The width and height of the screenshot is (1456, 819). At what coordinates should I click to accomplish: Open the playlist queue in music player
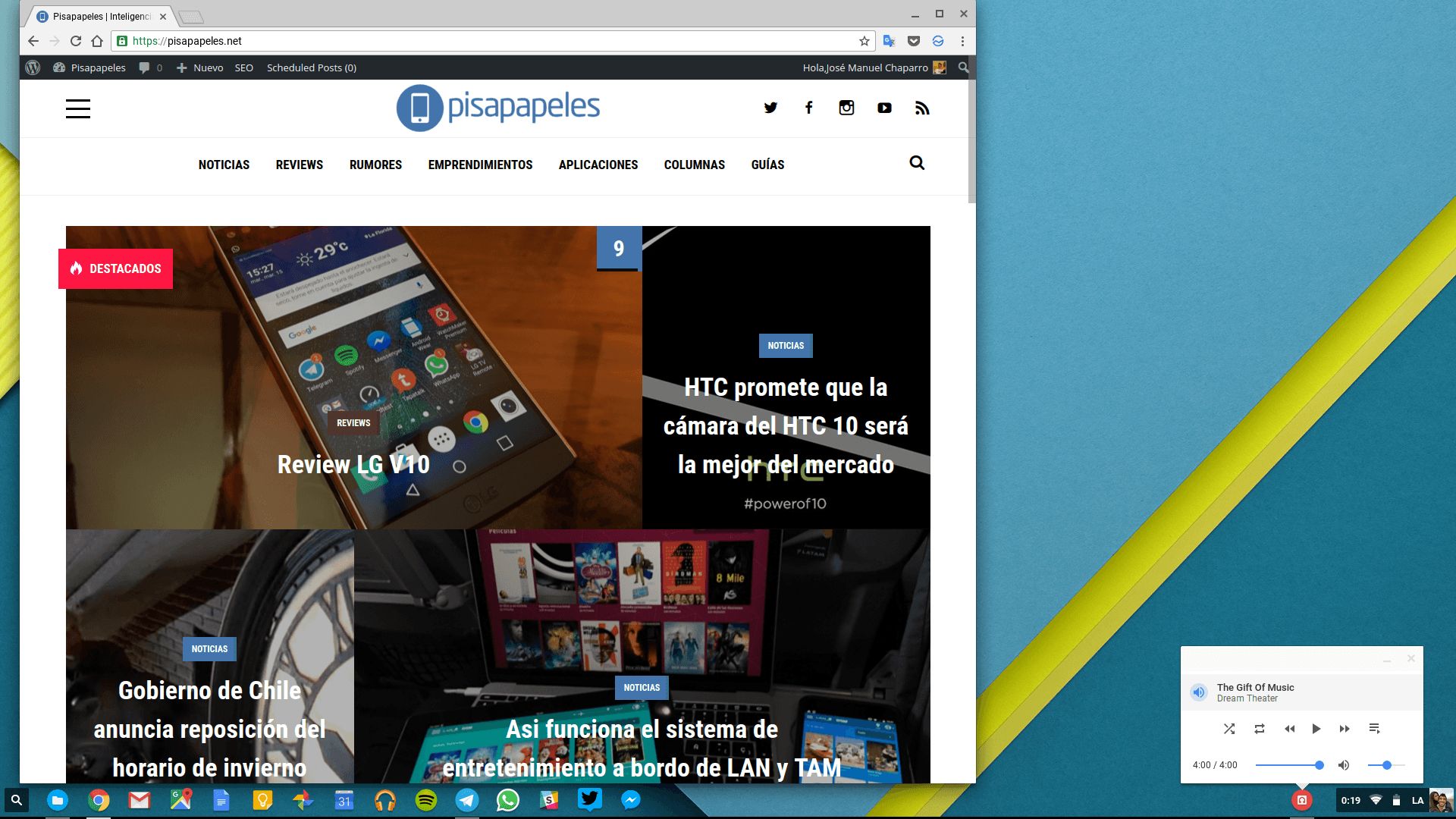(x=1374, y=729)
